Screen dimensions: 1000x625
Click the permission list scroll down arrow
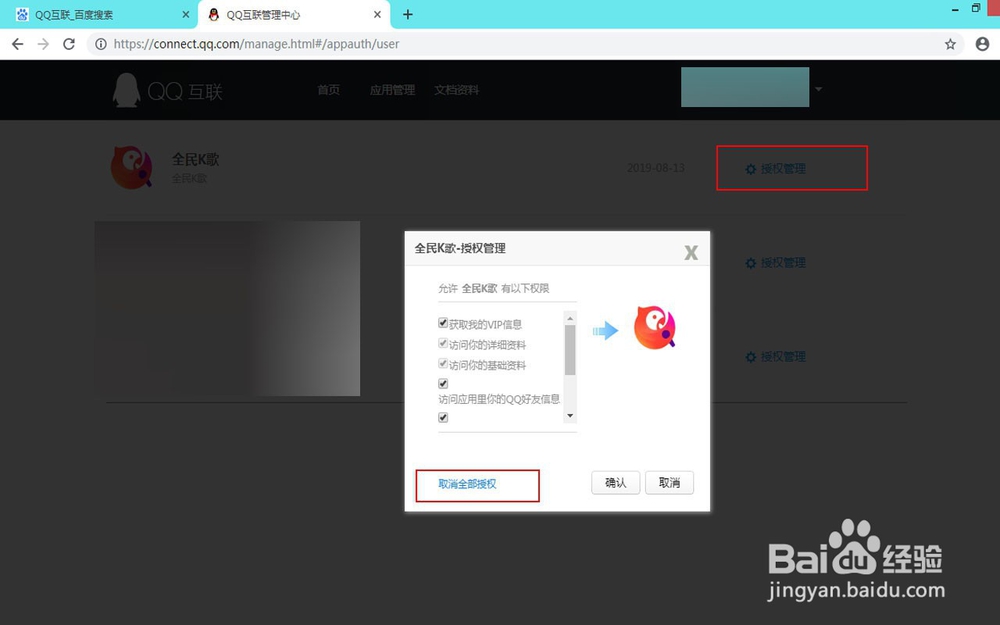click(x=570, y=416)
